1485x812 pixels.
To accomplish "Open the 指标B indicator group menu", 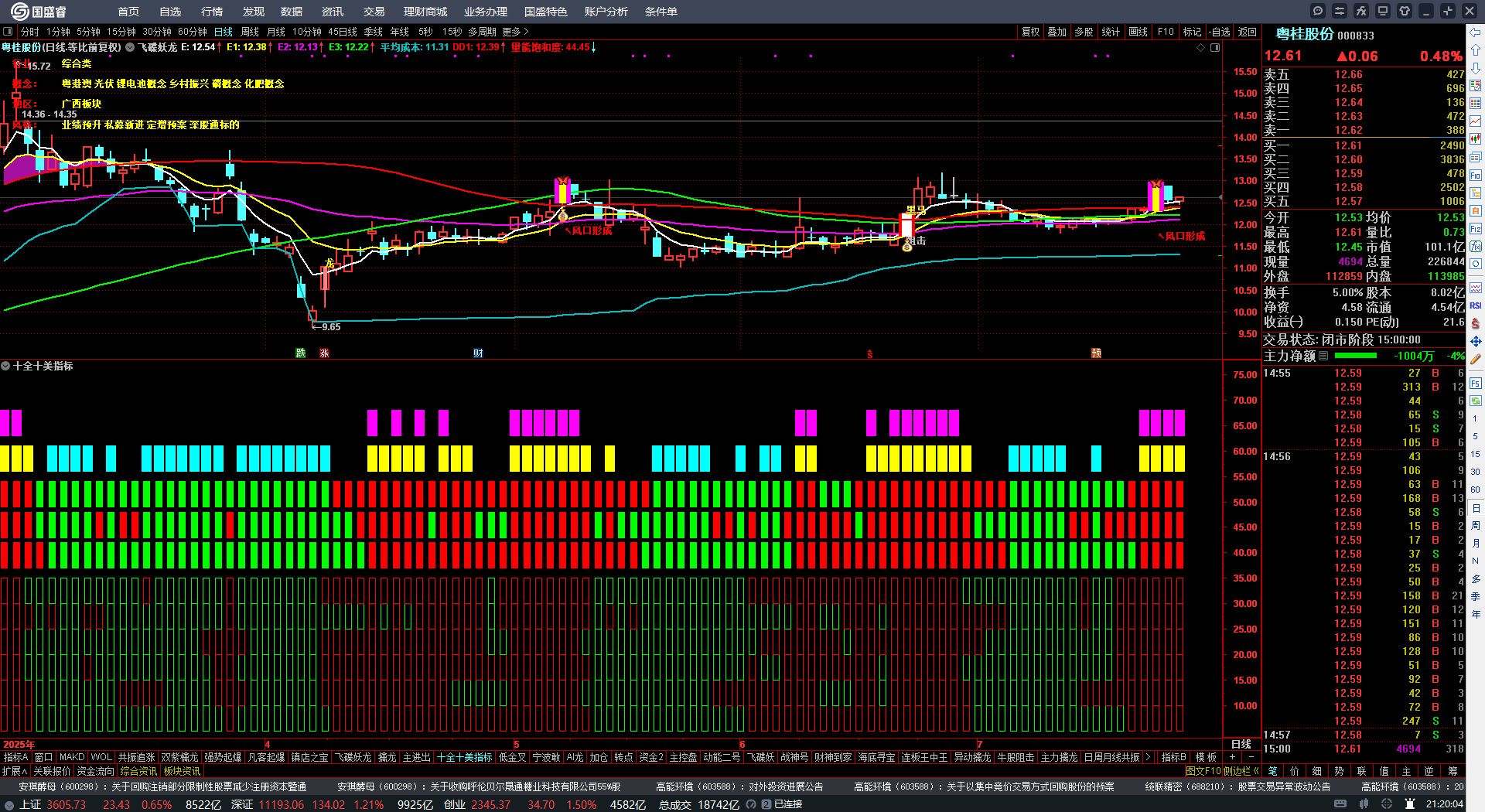I will [1174, 757].
